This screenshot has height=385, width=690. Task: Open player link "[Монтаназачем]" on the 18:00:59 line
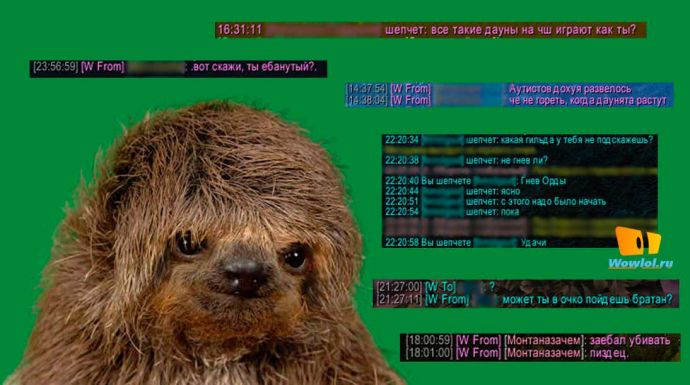545,340
